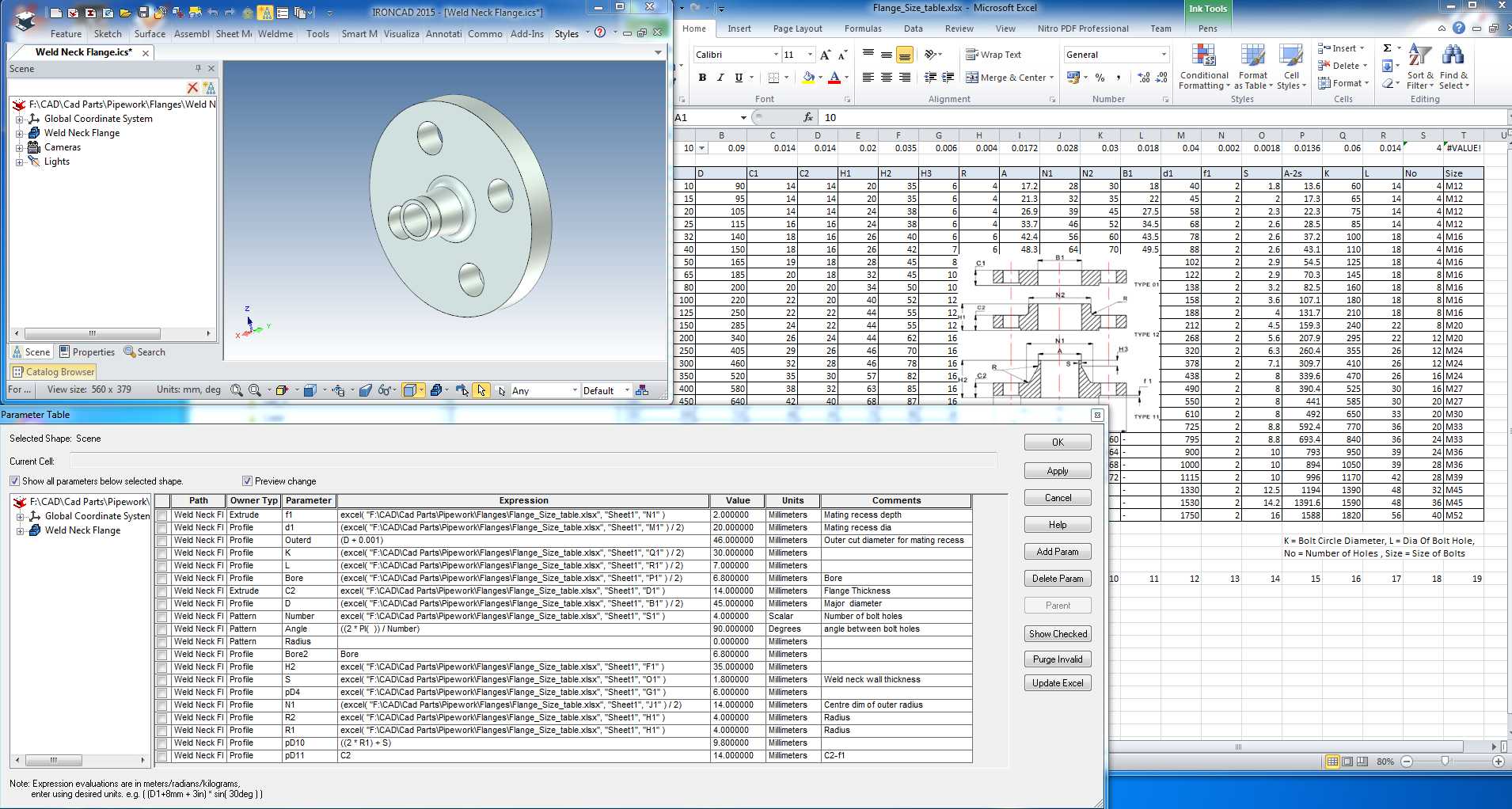This screenshot has width=1512, height=809.
Task: Expand Weld Neck Flange in Scene tree
Action: click(19, 133)
